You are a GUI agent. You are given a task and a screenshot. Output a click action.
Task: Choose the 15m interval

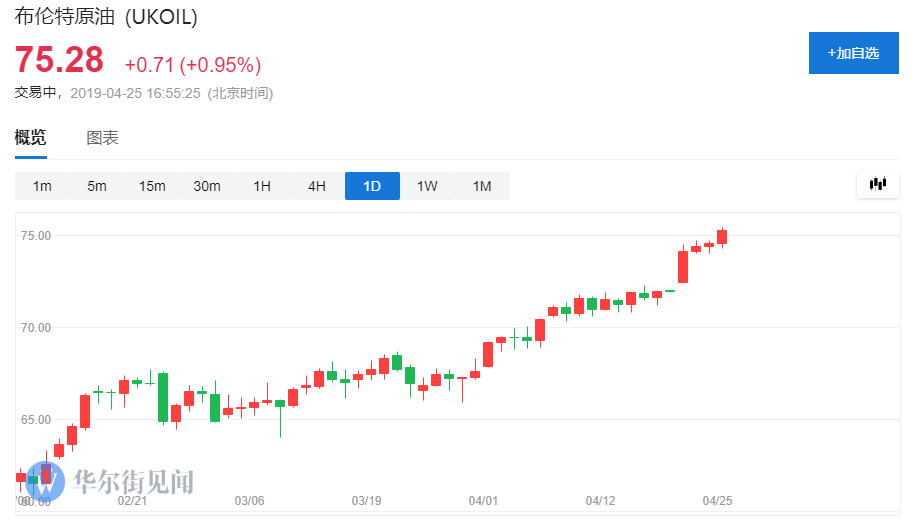click(x=152, y=186)
